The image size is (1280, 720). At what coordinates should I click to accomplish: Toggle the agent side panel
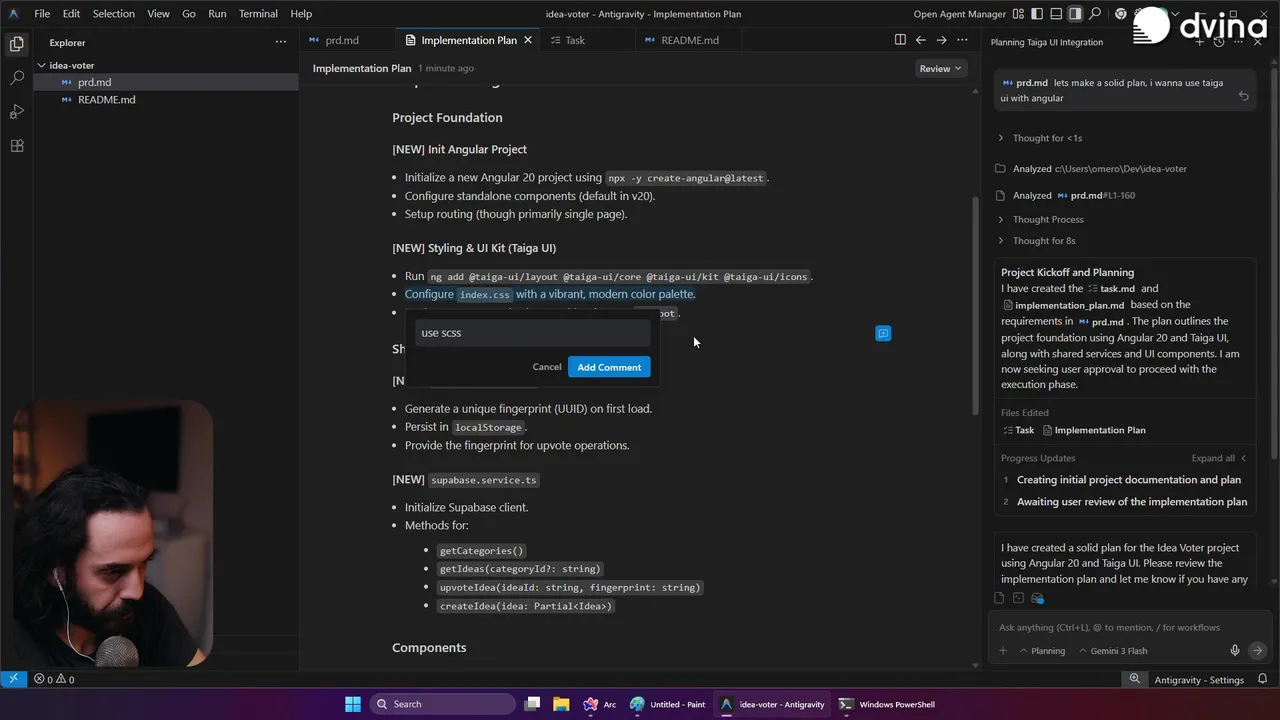[1075, 14]
